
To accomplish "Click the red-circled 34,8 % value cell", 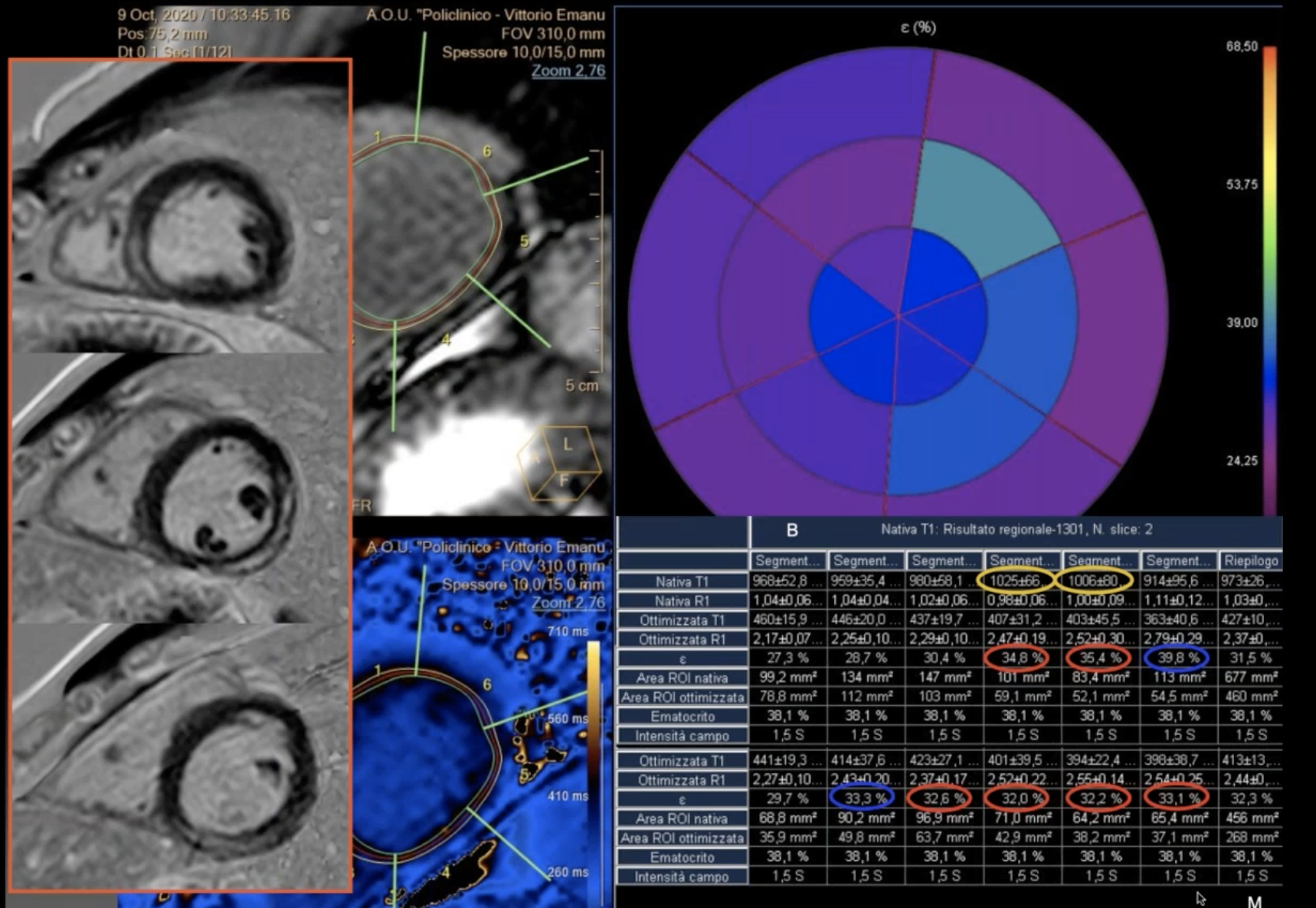I will [x=1017, y=658].
